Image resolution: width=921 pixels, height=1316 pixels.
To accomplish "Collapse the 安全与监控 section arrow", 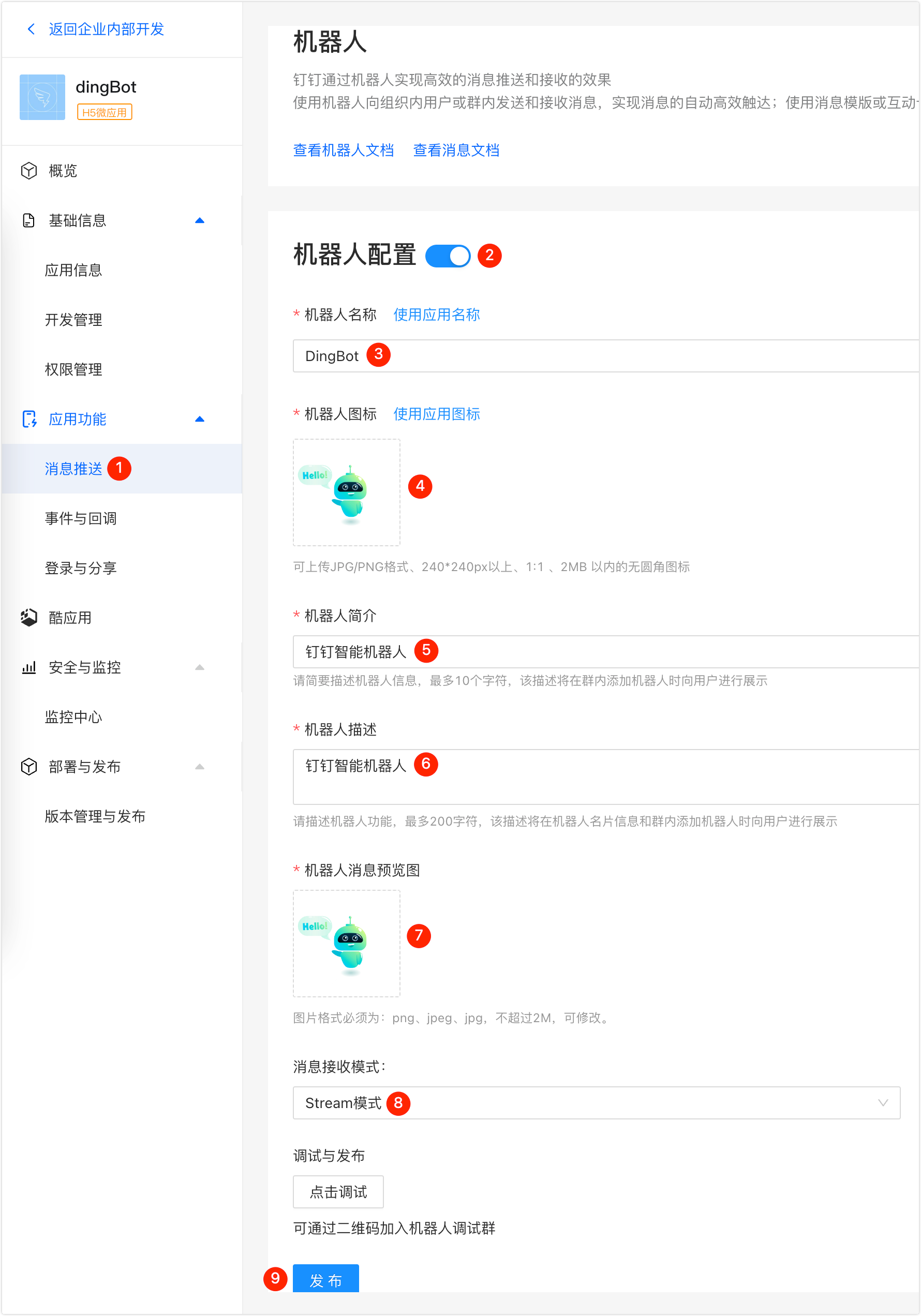I will click(x=200, y=667).
